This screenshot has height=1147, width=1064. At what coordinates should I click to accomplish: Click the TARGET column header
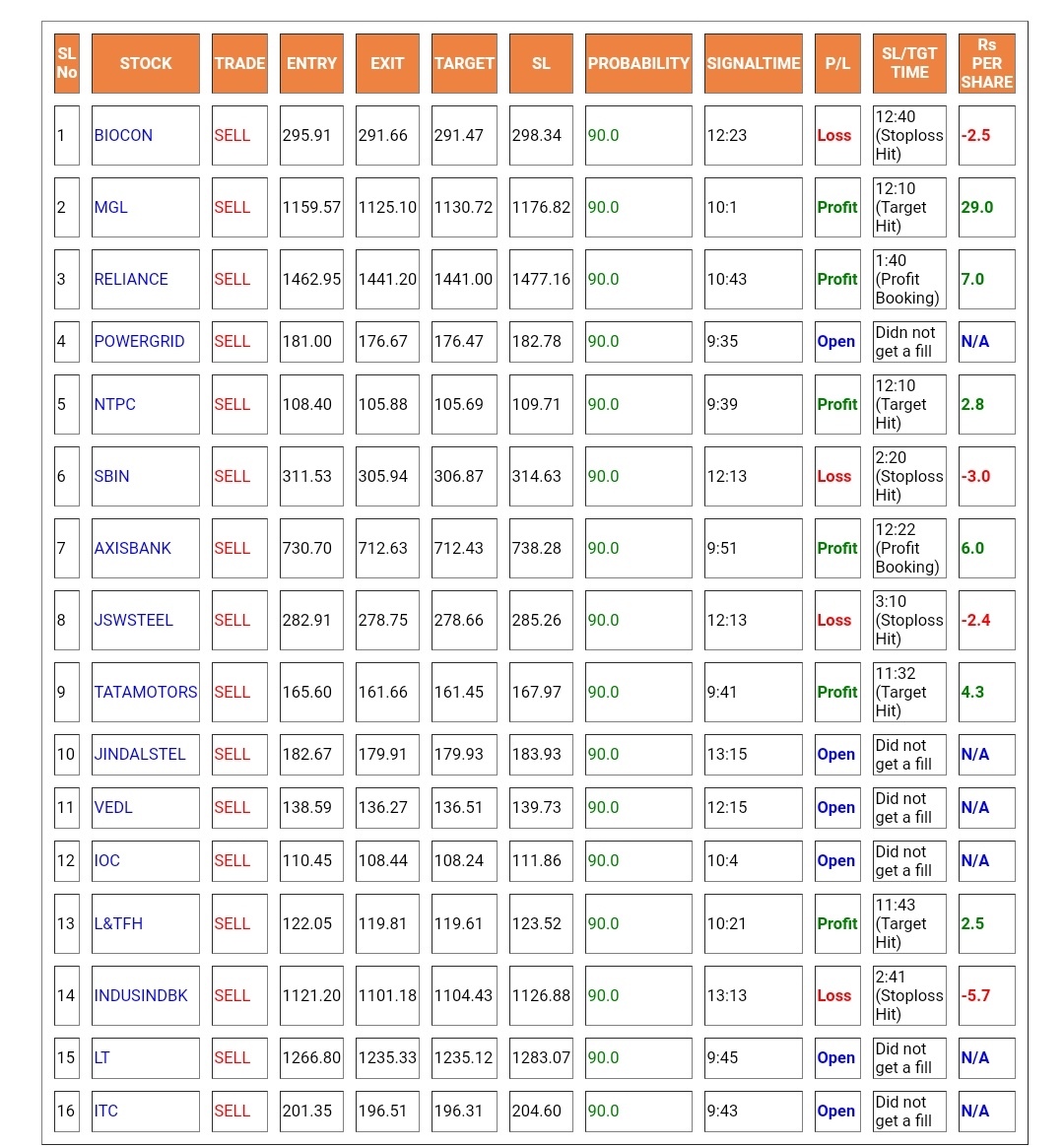[464, 64]
